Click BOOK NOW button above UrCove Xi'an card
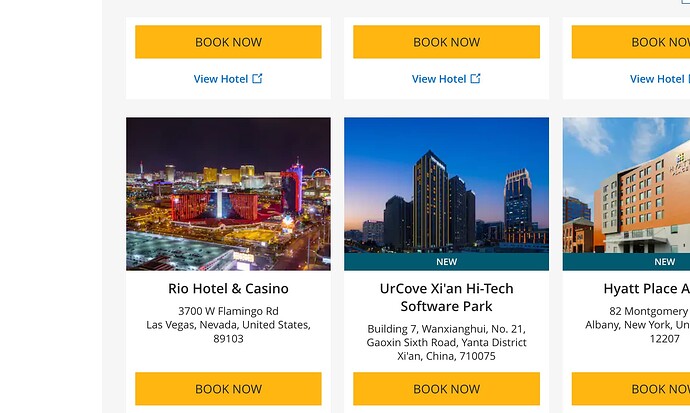 pos(447,42)
